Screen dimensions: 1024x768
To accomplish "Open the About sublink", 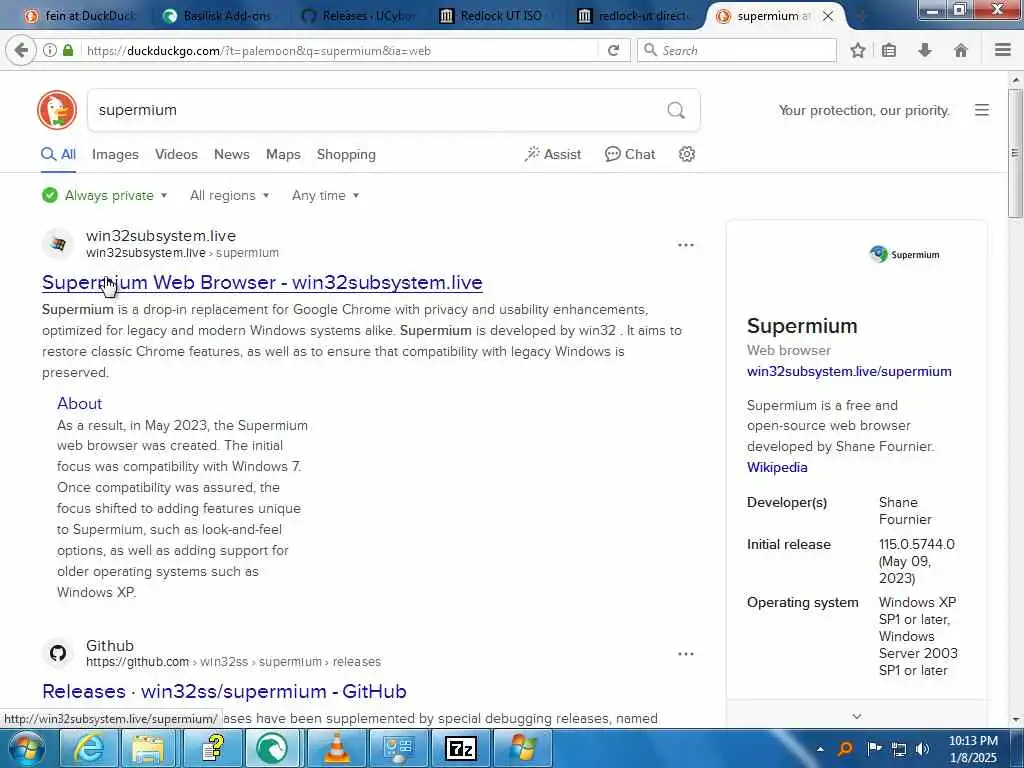I will click(80, 403).
